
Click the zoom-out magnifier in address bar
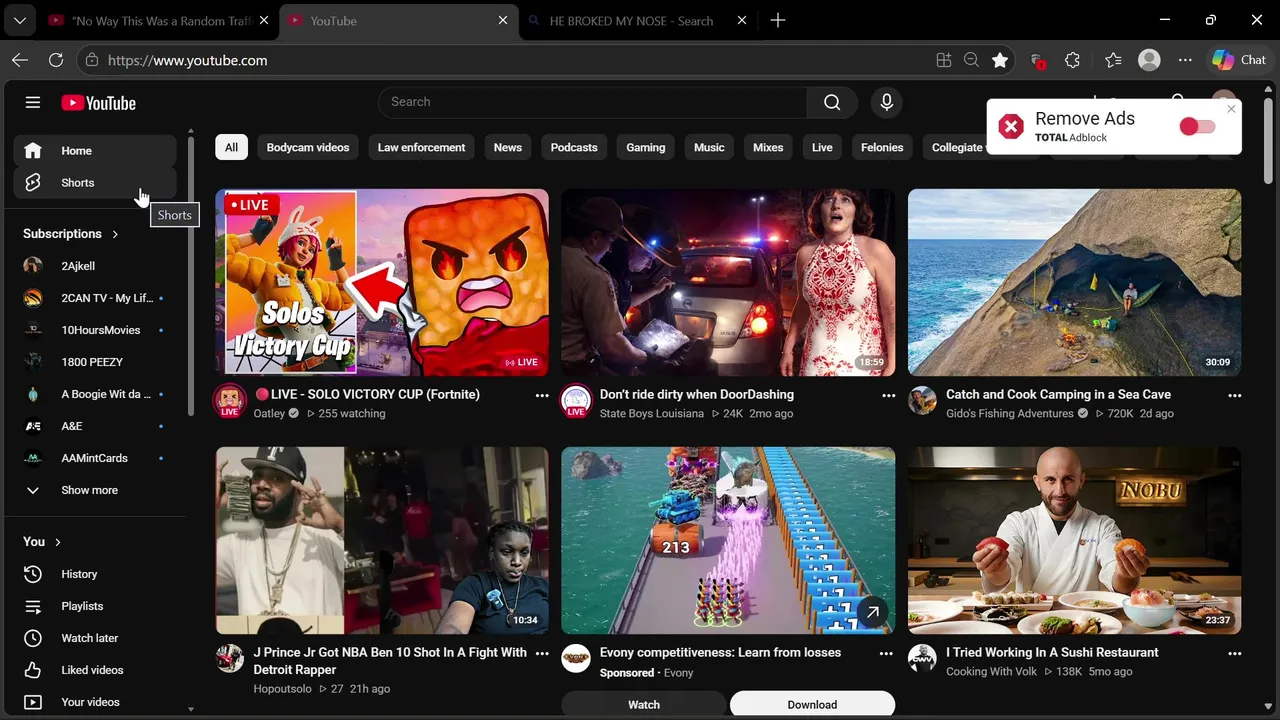click(971, 60)
